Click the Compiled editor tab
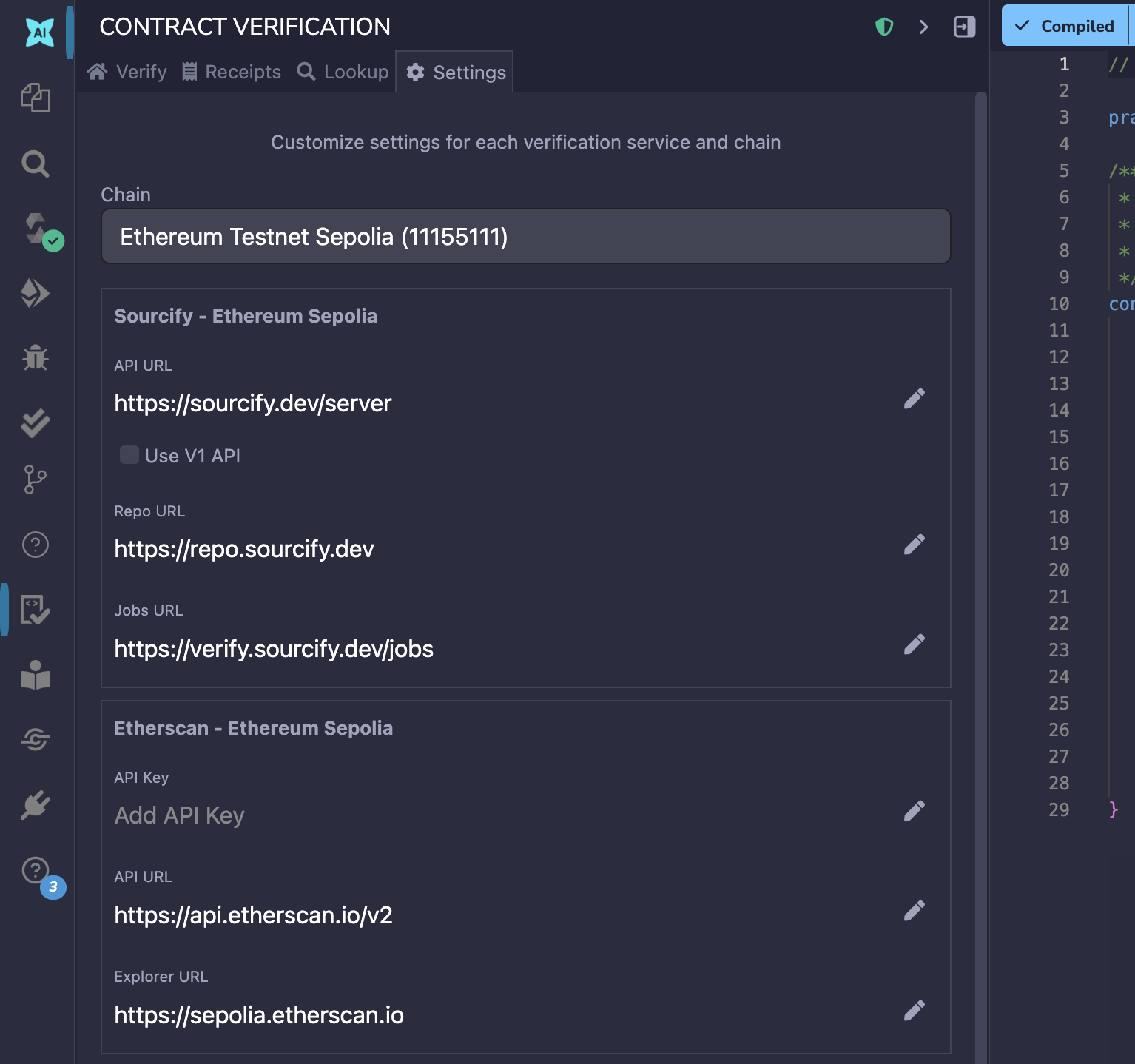The width and height of the screenshot is (1135, 1064). click(1064, 26)
